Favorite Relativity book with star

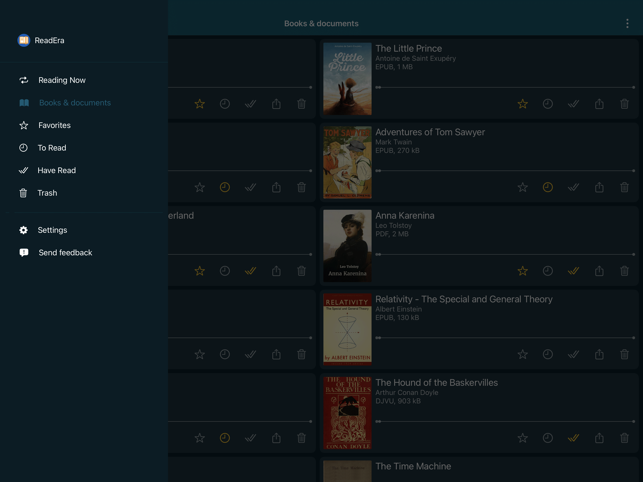point(522,354)
